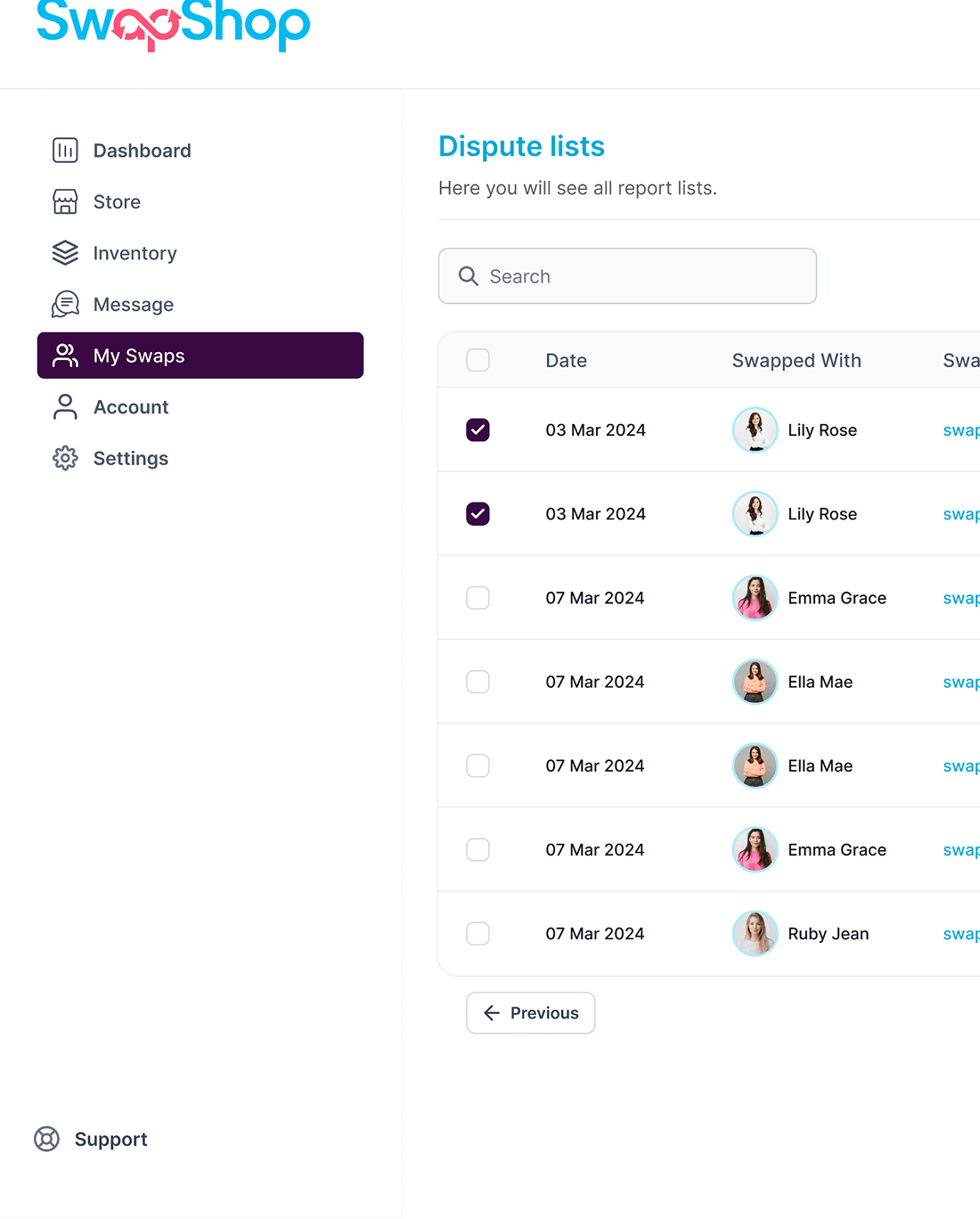Tick the first Emma Grace row checkbox

(478, 598)
